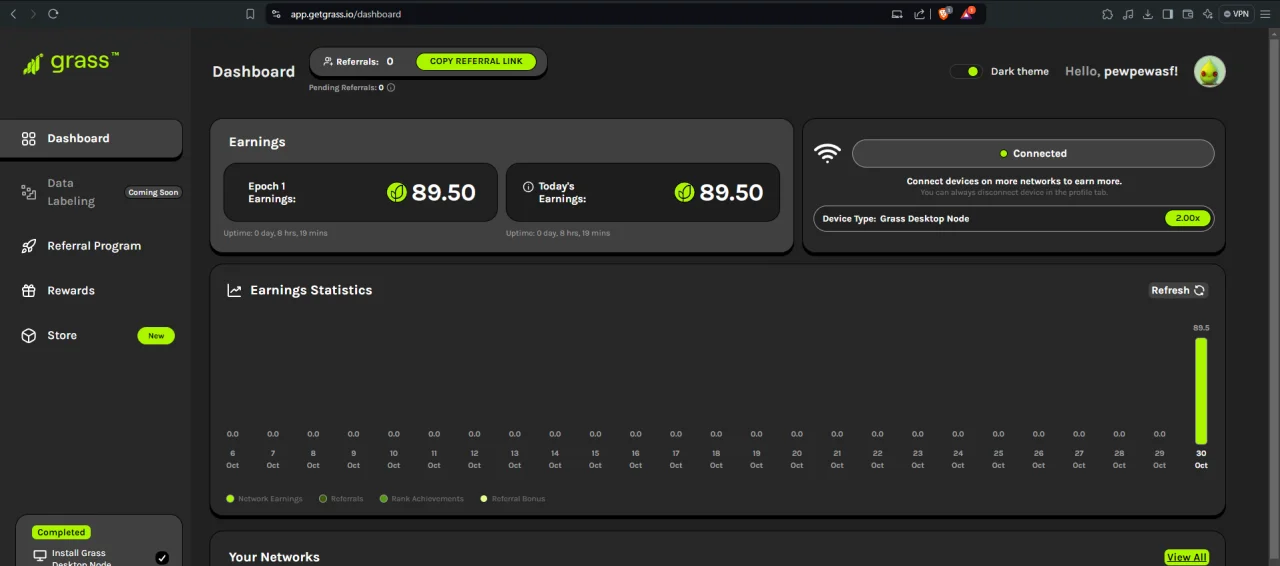
Task: Click the desktop monitor icon by Install Grass
Action: tap(40, 556)
